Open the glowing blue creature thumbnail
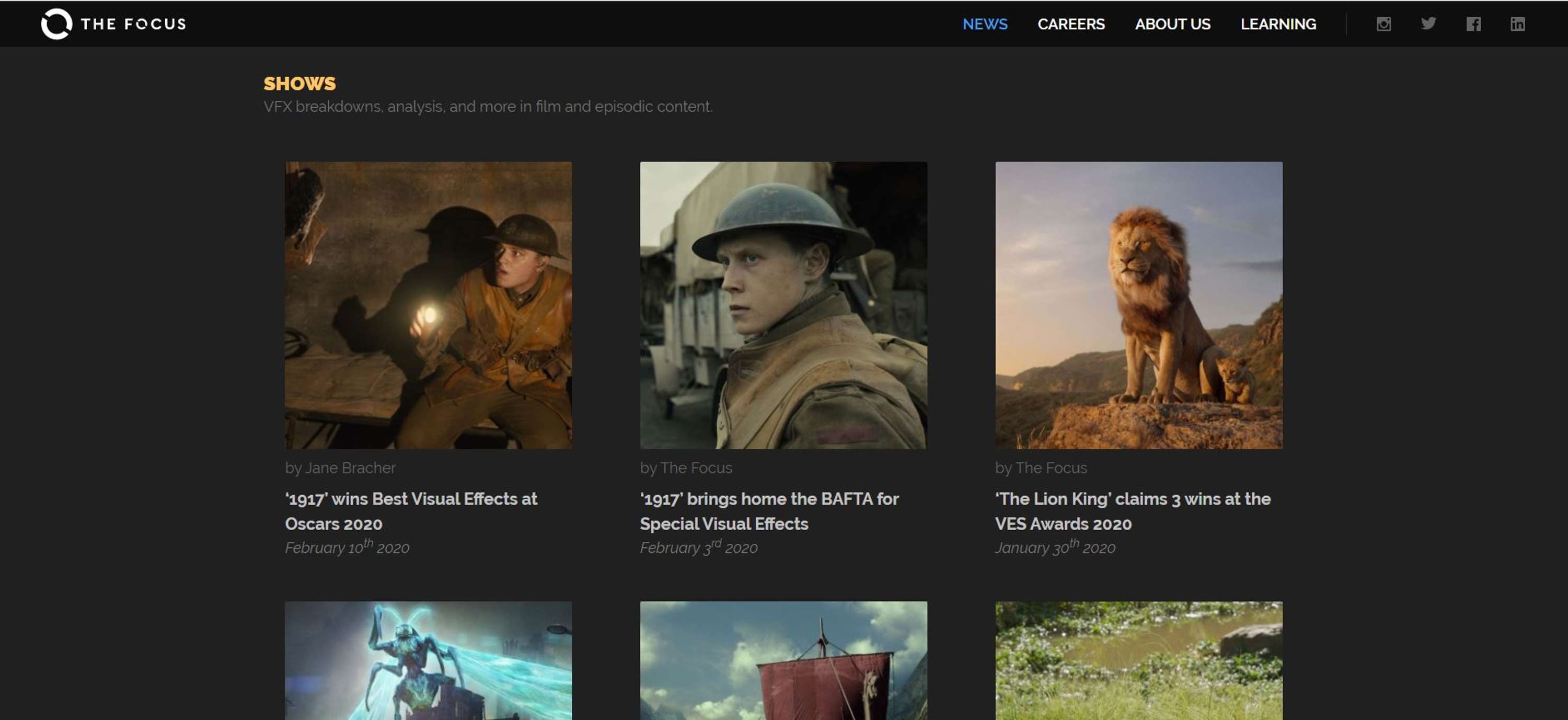This screenshot has width=1568, height=720. click(428, 661)
